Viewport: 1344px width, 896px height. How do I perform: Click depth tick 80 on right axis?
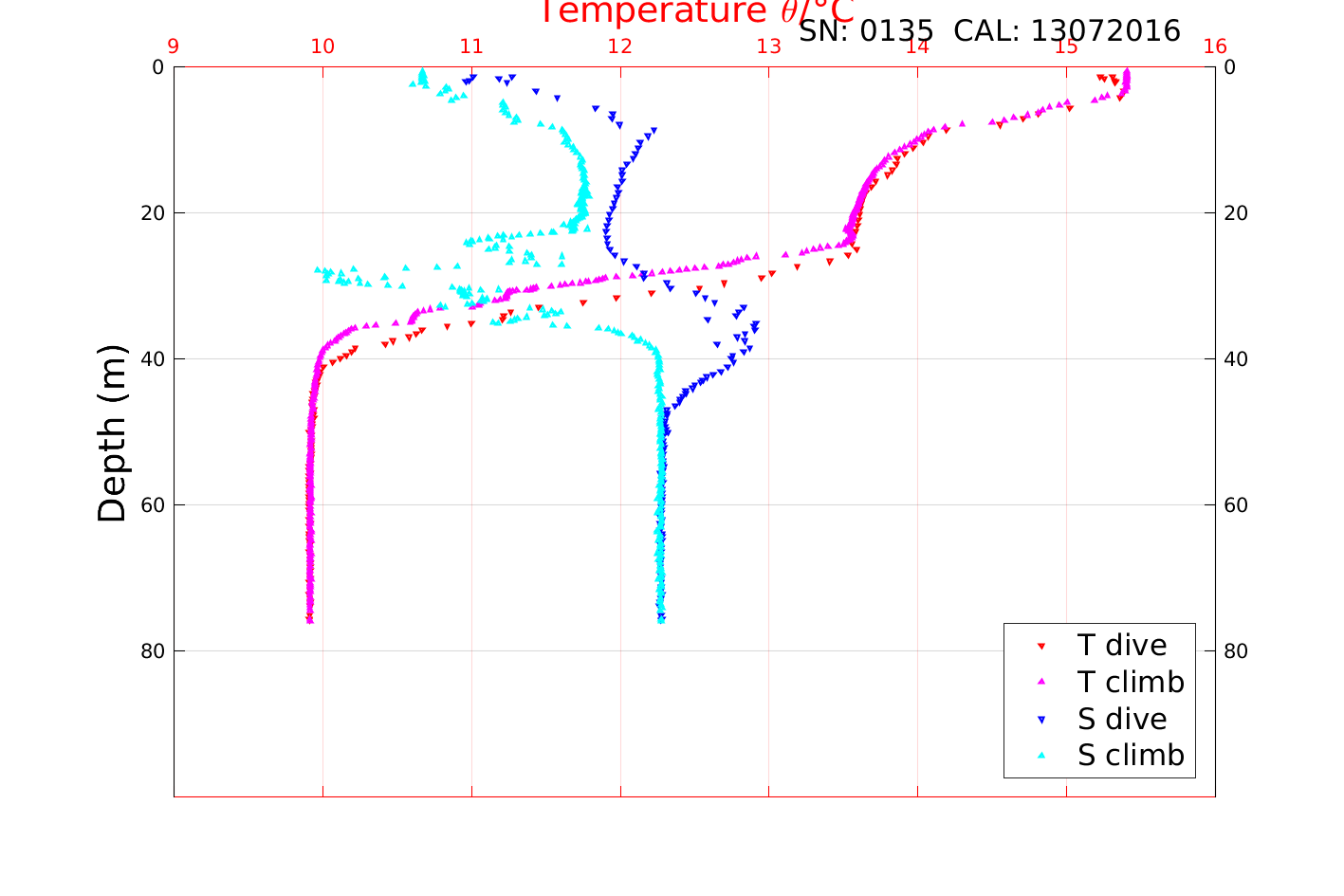(1236, 651)
